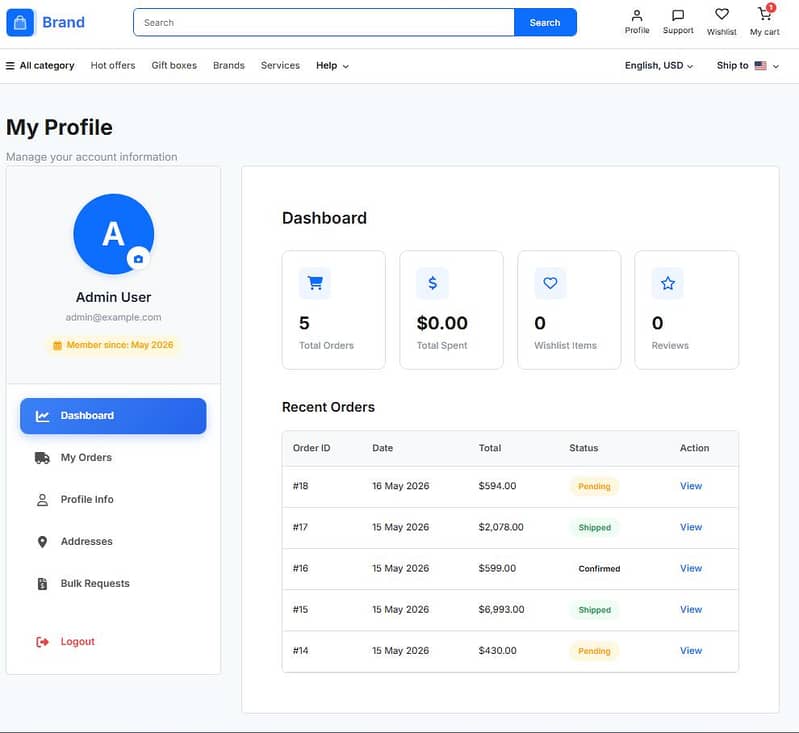Image resolution: width=799 pixels, height=733 pixels.
Task: Open the Services menu item
Action: (x=280, y=66)
